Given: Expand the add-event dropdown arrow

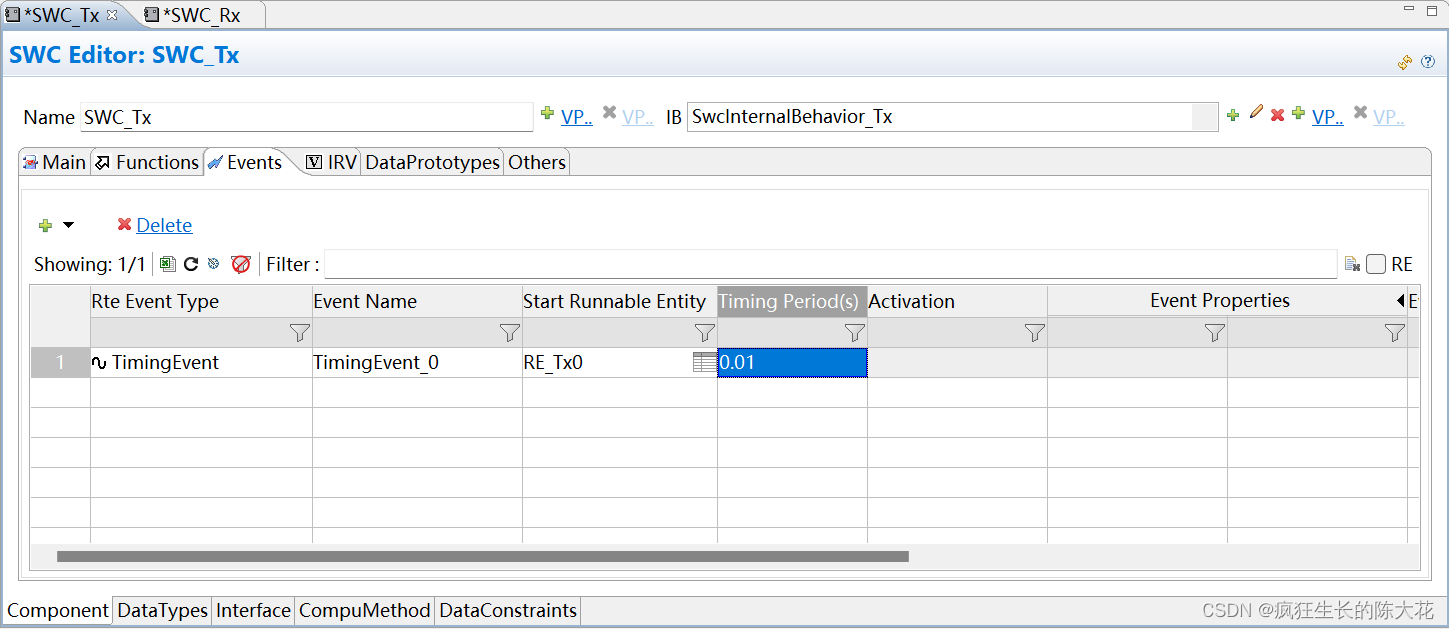Looking at the screenshot, I should [x=66, y=224].
